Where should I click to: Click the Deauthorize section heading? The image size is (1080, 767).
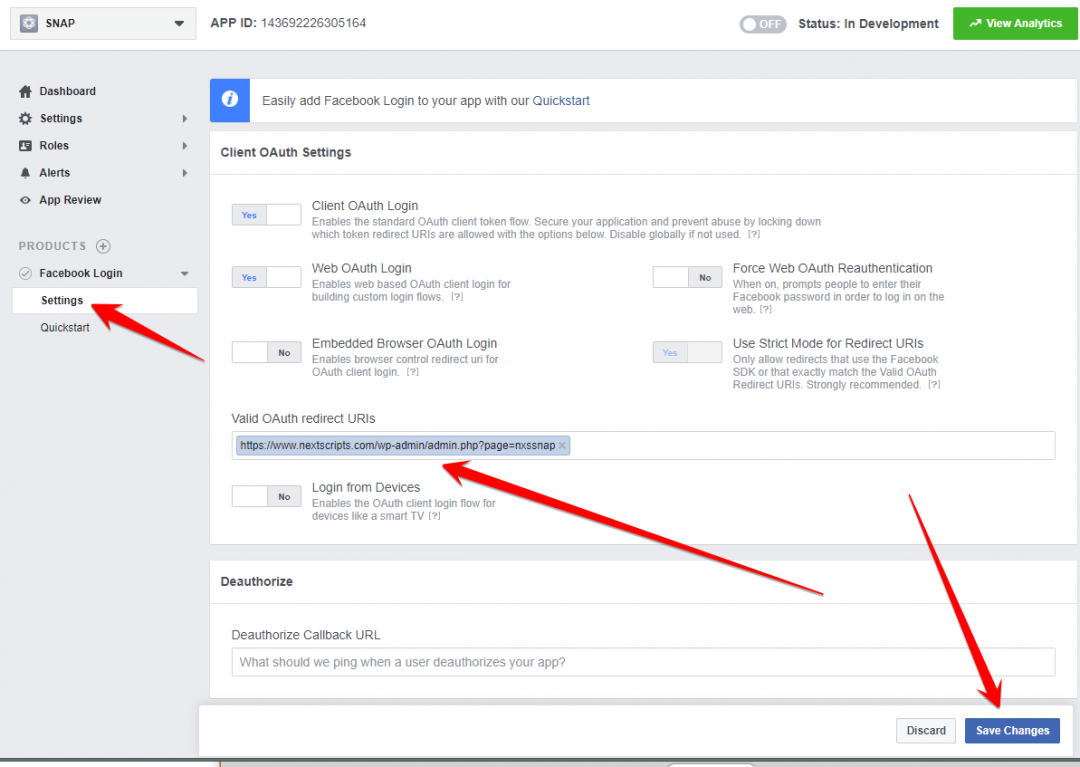pos(256,582)
